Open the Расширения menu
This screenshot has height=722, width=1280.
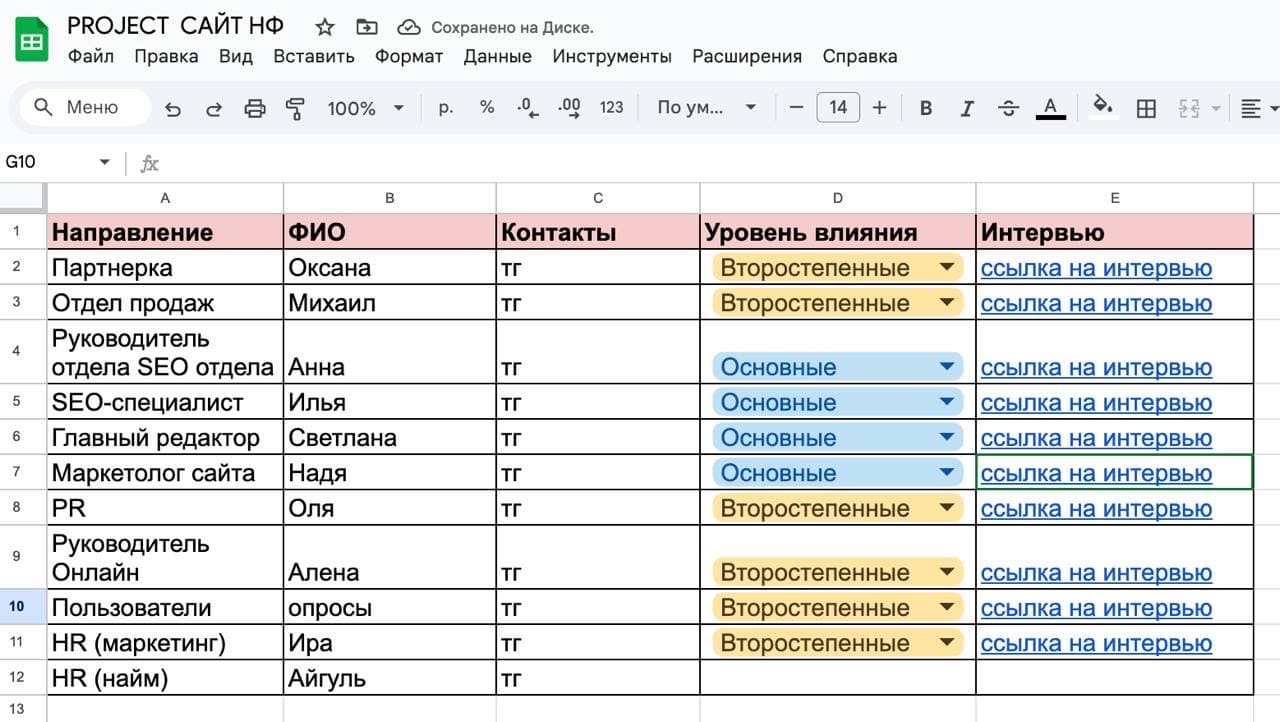tap(746, 56)
